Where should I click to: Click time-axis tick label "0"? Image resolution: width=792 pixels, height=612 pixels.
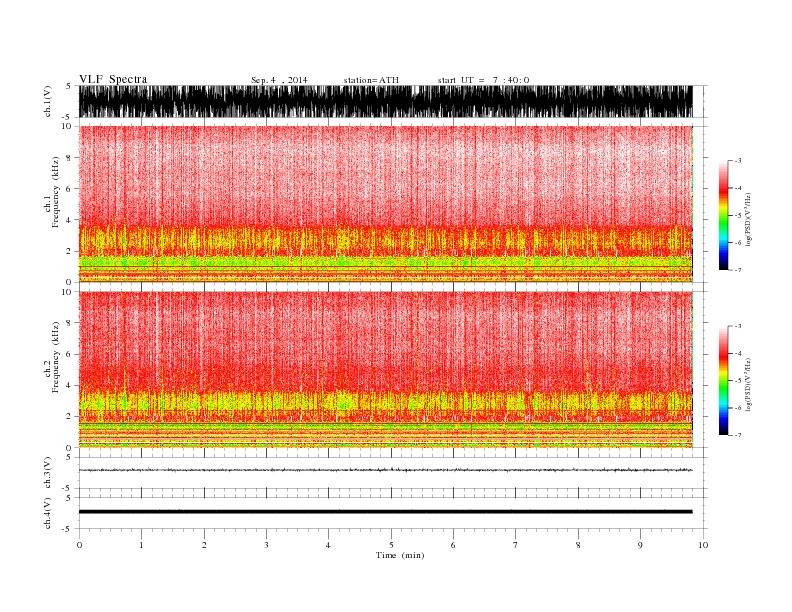[x=79, y=545]
